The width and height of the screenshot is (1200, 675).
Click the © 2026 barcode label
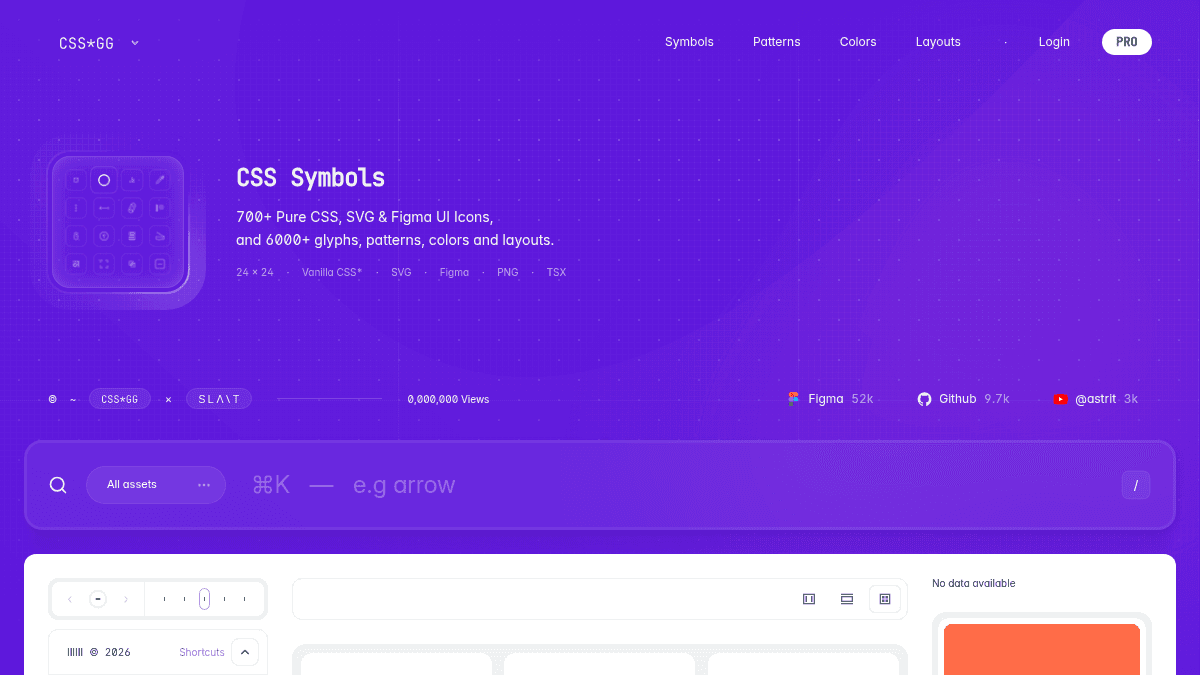(x=99, y=652)
